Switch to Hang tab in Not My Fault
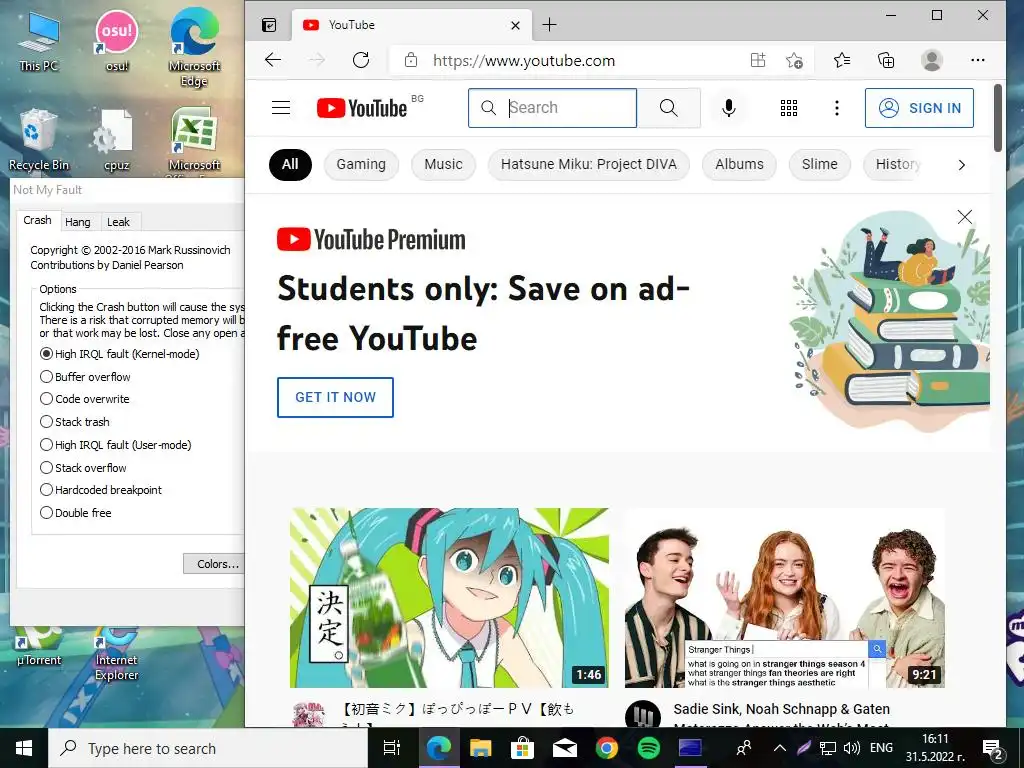The width and height of the screenshot is (1024, 768). [78, 222]
